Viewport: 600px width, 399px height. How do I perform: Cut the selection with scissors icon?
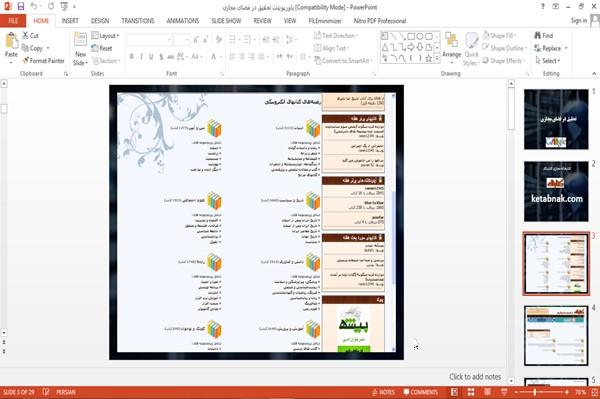tap(26, 35)
